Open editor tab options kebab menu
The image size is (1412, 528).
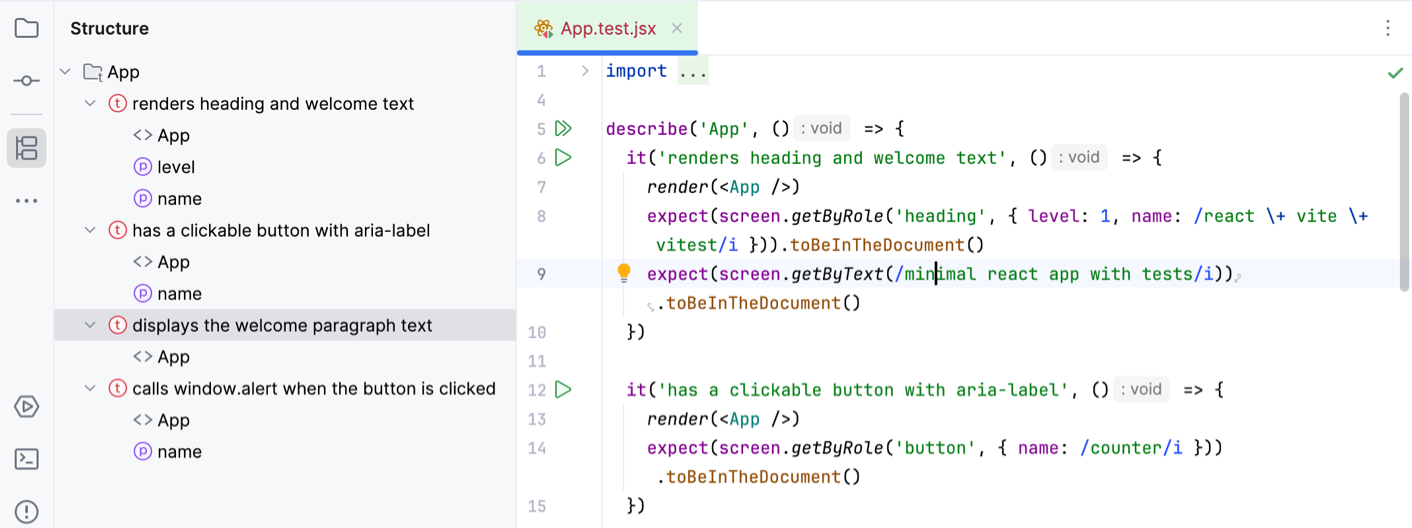1388,29
